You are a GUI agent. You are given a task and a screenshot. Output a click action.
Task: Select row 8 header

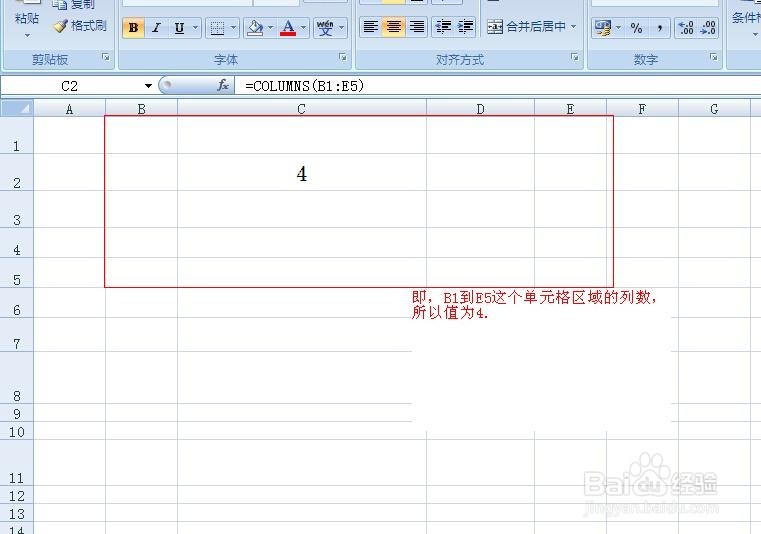click(x=17, y=378)
